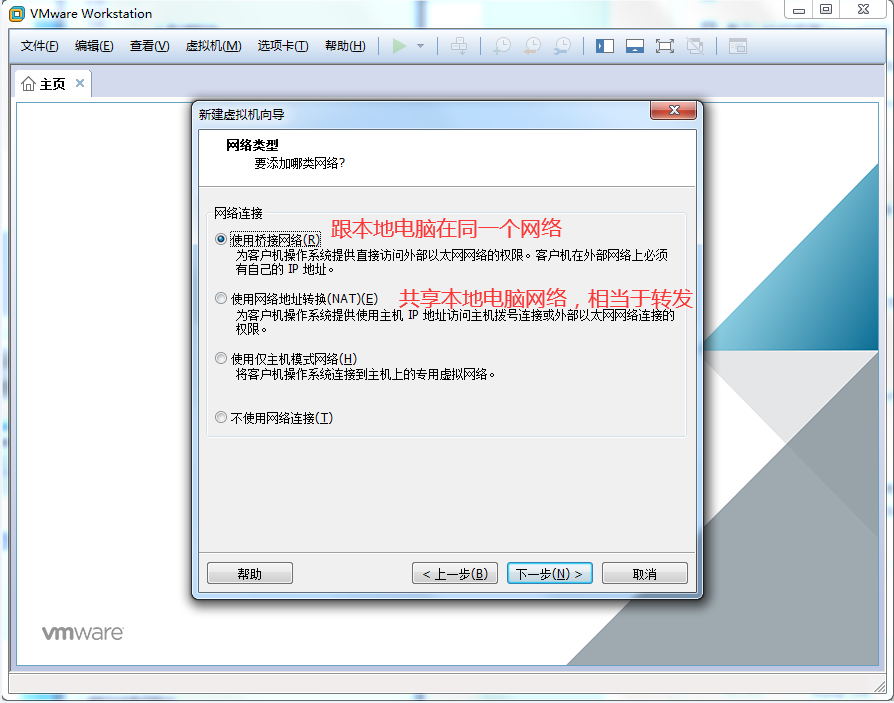
Task: Open the 虚拟机 (VM) menu
Action: [213, 46]
